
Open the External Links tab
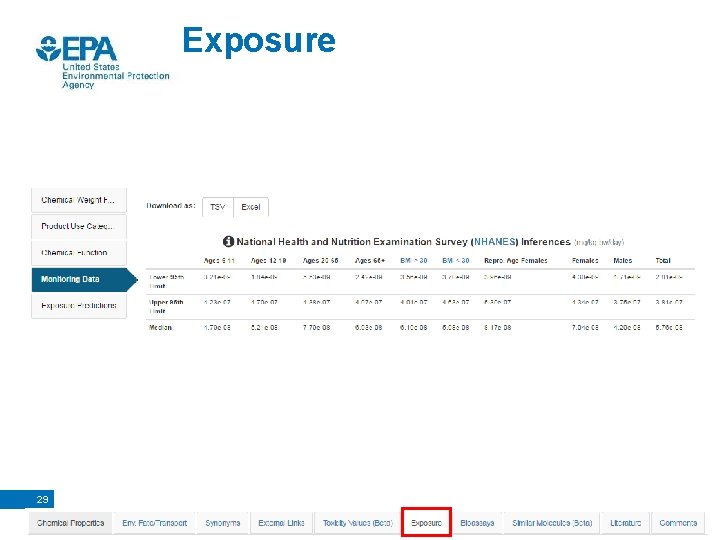pyautogui.click(x=281, y=523)
